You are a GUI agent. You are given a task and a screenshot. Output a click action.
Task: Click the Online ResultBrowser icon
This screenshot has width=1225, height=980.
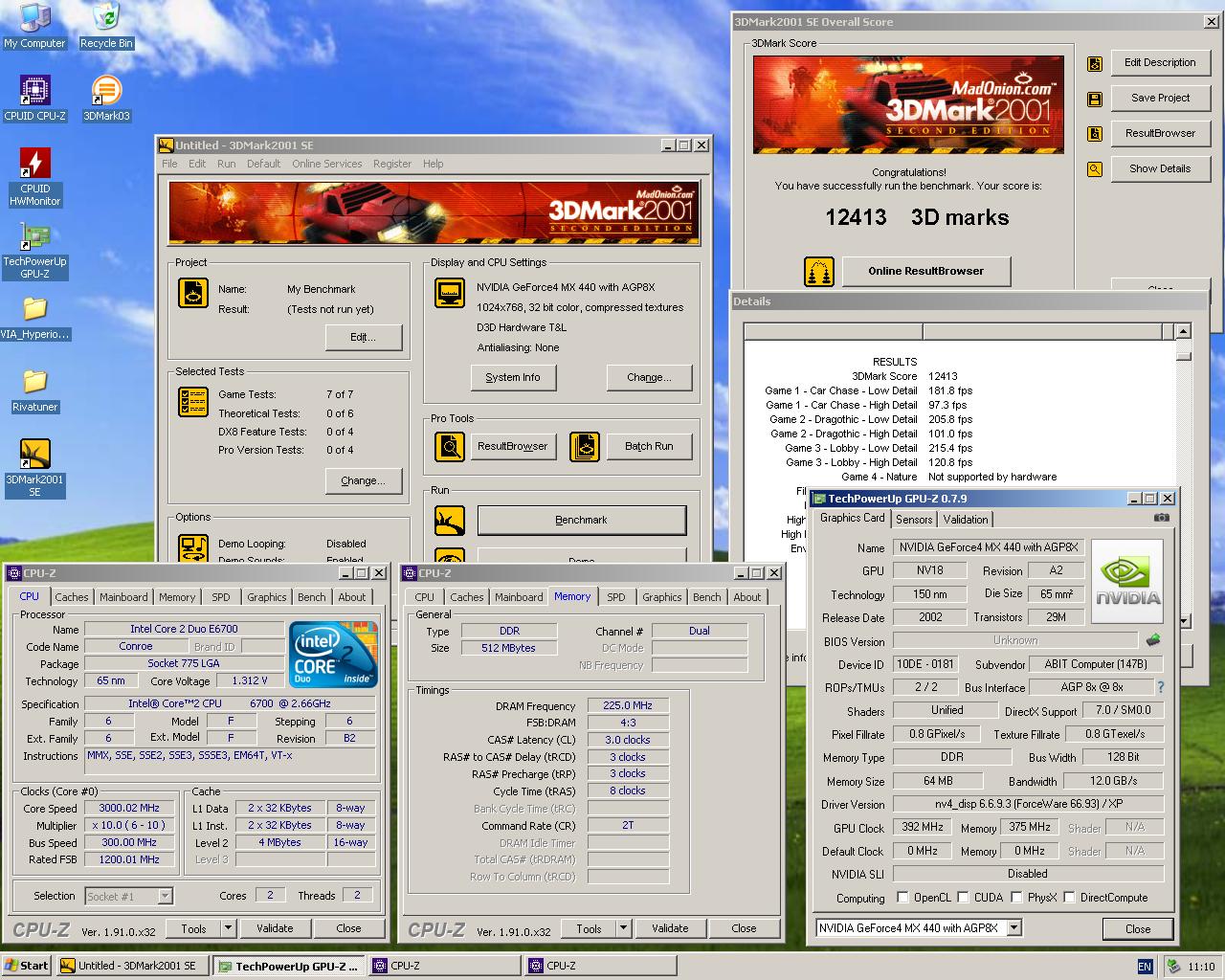tap(818, 272)
